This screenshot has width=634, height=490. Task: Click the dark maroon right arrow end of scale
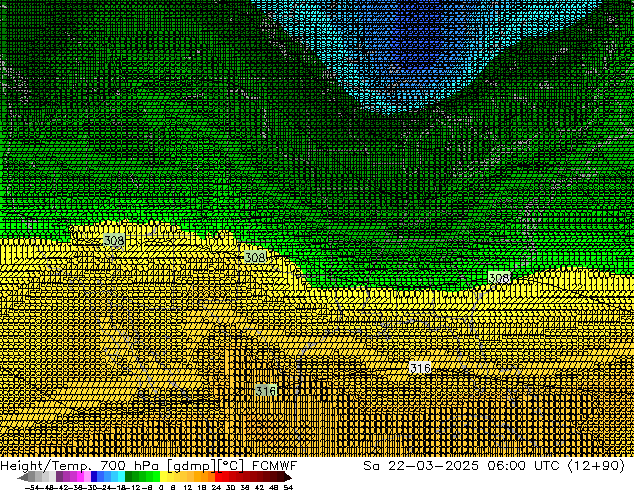click(x=287, y=477)
